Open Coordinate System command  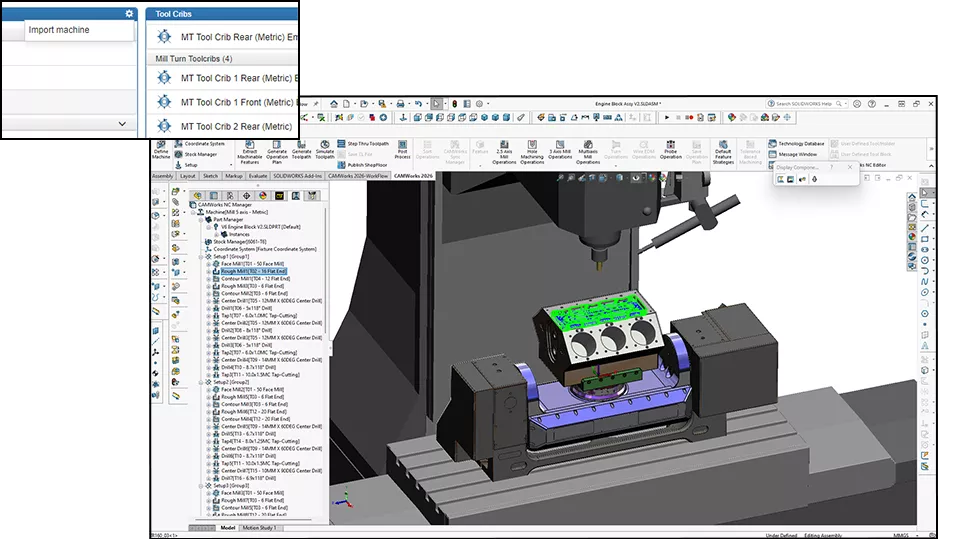200,144
